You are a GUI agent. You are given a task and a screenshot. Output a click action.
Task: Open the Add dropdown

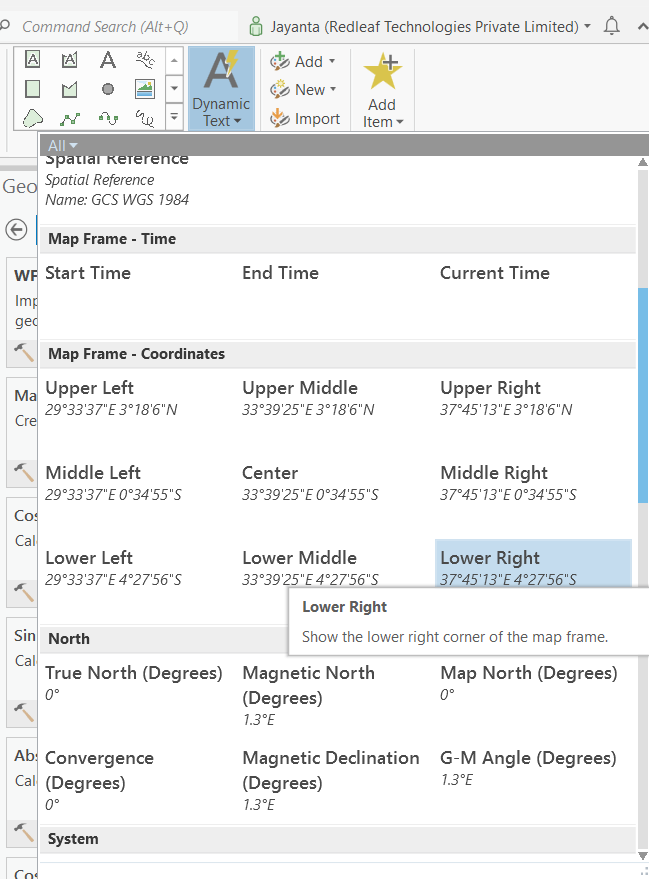tap(303, 61)
